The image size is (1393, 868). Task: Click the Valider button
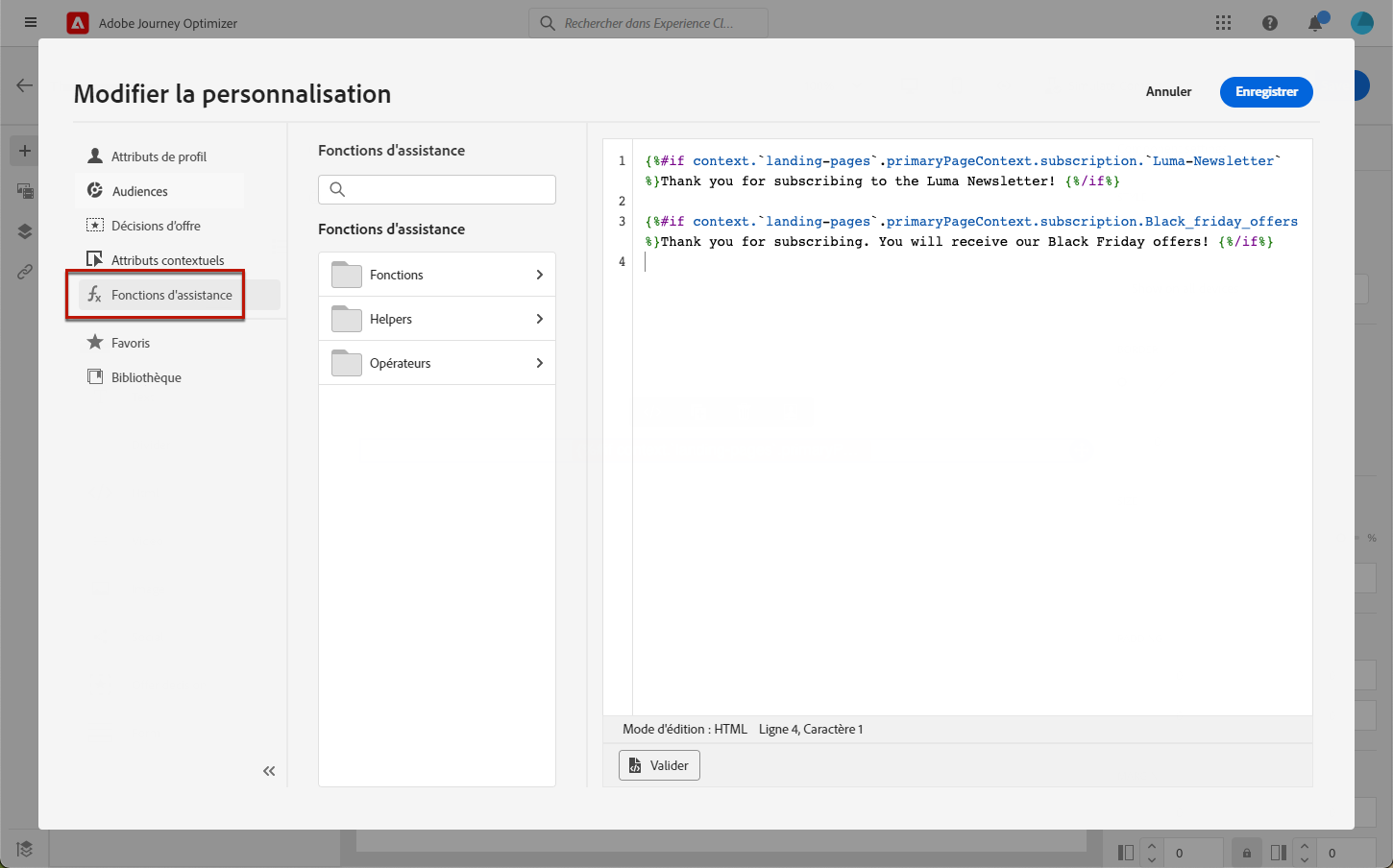click(x=659, y=765)
